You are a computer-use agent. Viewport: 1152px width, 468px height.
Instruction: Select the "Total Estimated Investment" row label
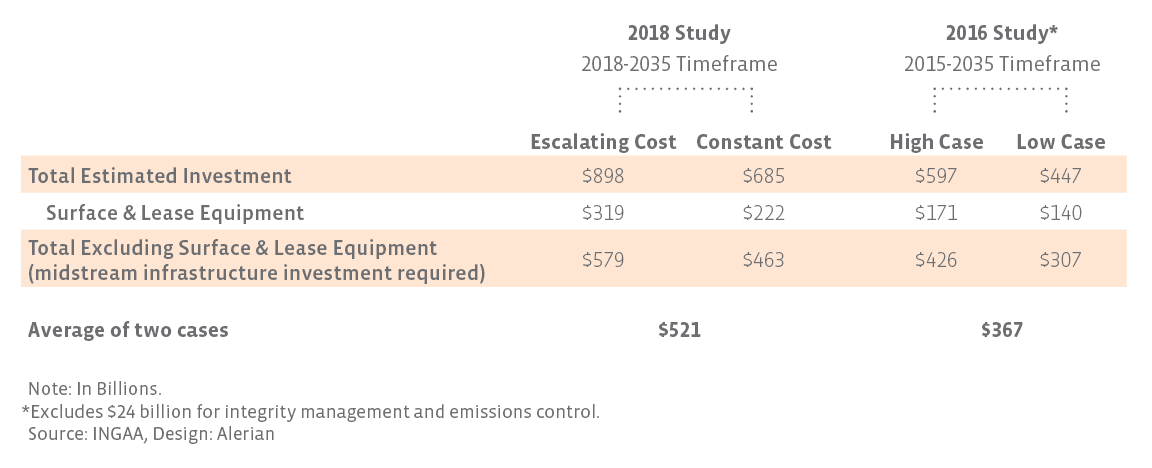[160, 176]
